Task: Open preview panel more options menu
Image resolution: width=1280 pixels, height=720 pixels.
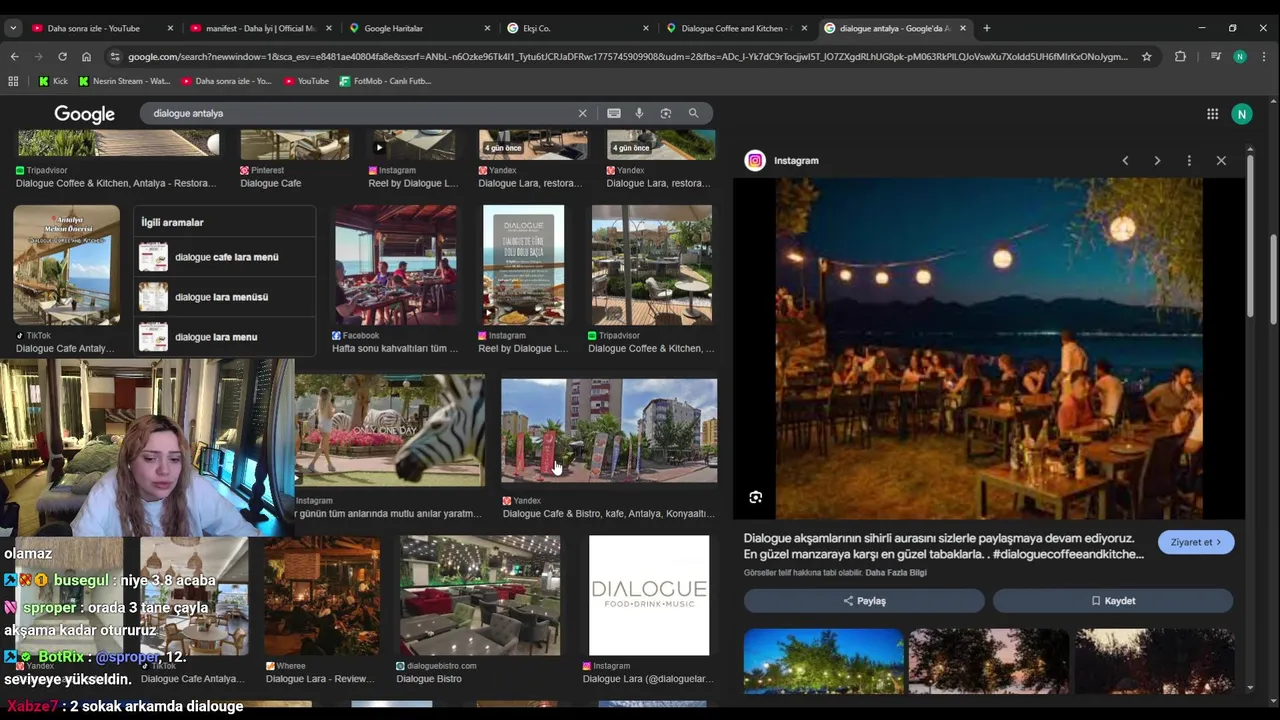Action: 1189,160
